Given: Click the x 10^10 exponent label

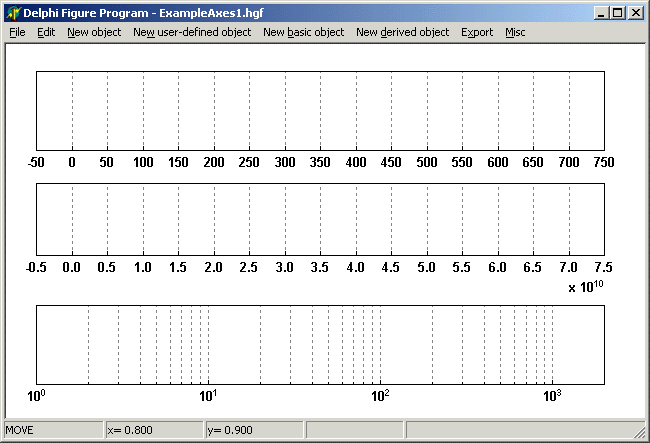Looking at the screenshot, I should coord(586,287).
